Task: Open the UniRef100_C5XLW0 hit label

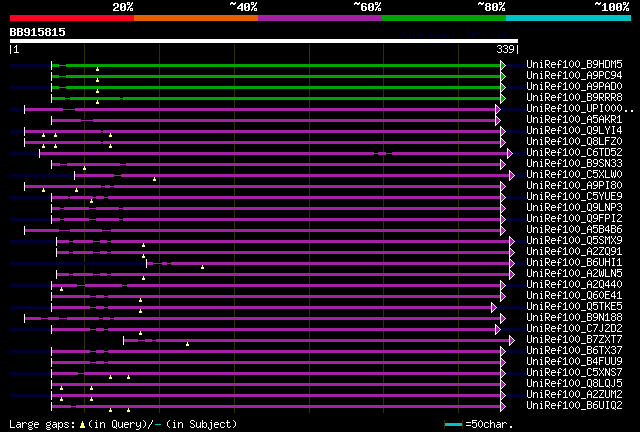Action: tap(574, 175)
